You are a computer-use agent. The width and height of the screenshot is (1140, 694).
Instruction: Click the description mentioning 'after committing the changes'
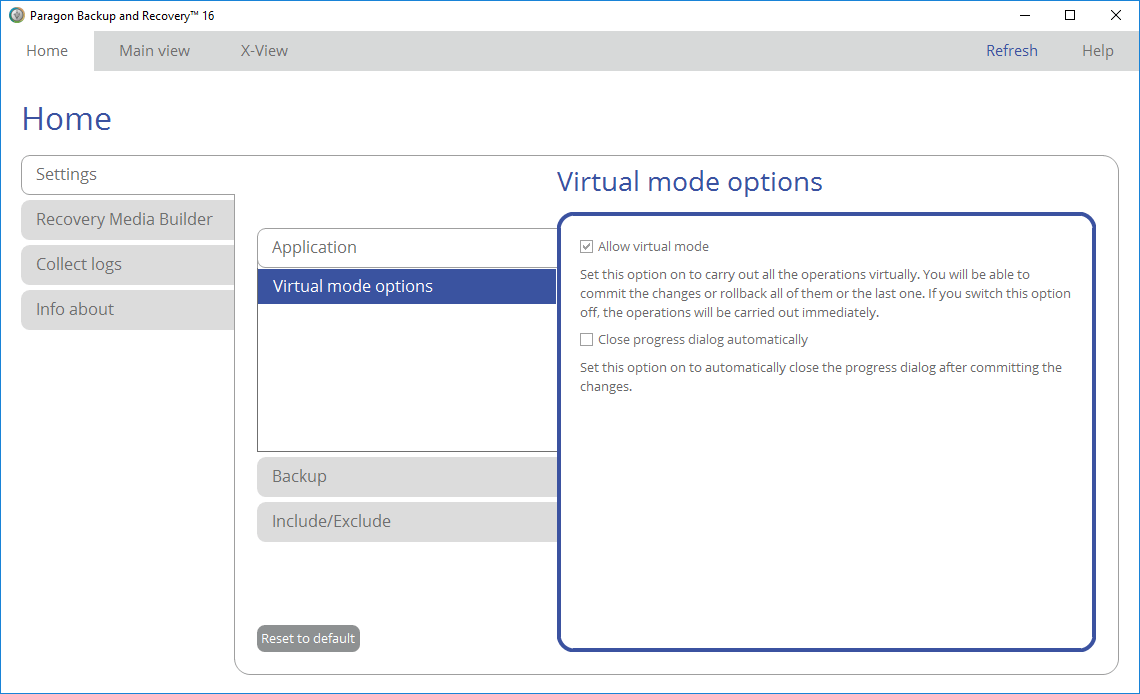click(821, 377)
